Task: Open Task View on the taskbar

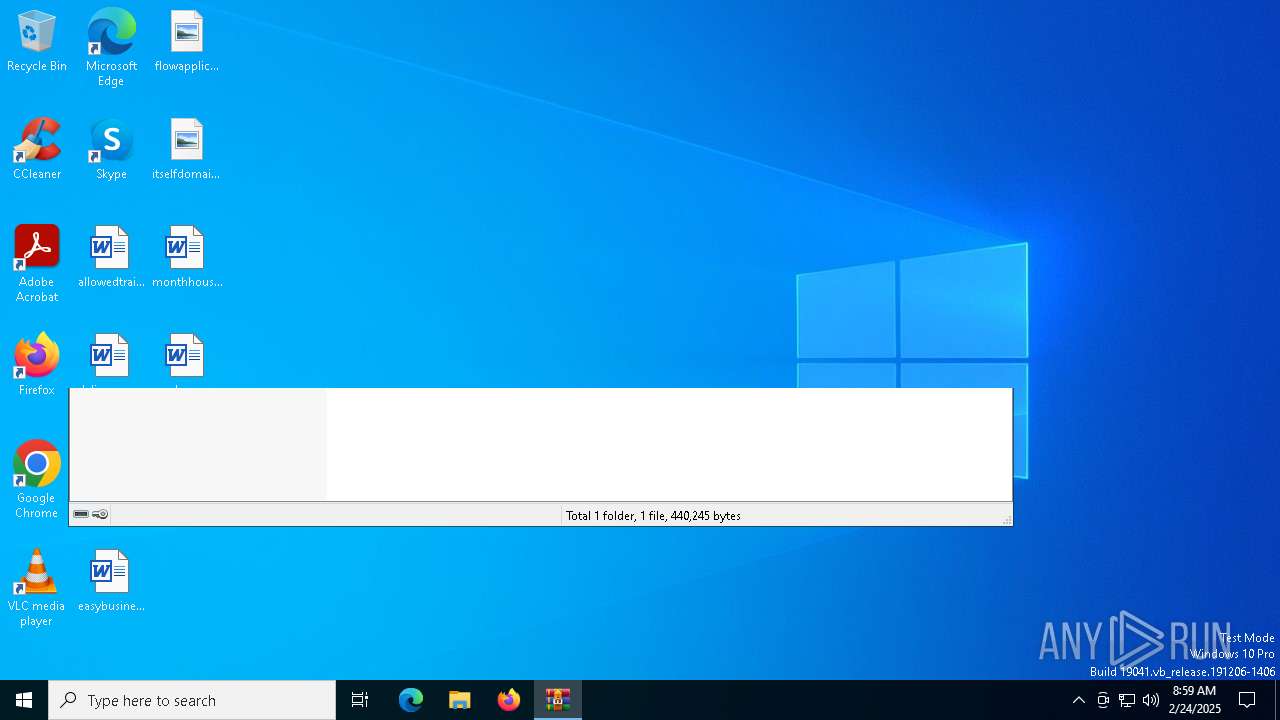Action: coord(360,700)
